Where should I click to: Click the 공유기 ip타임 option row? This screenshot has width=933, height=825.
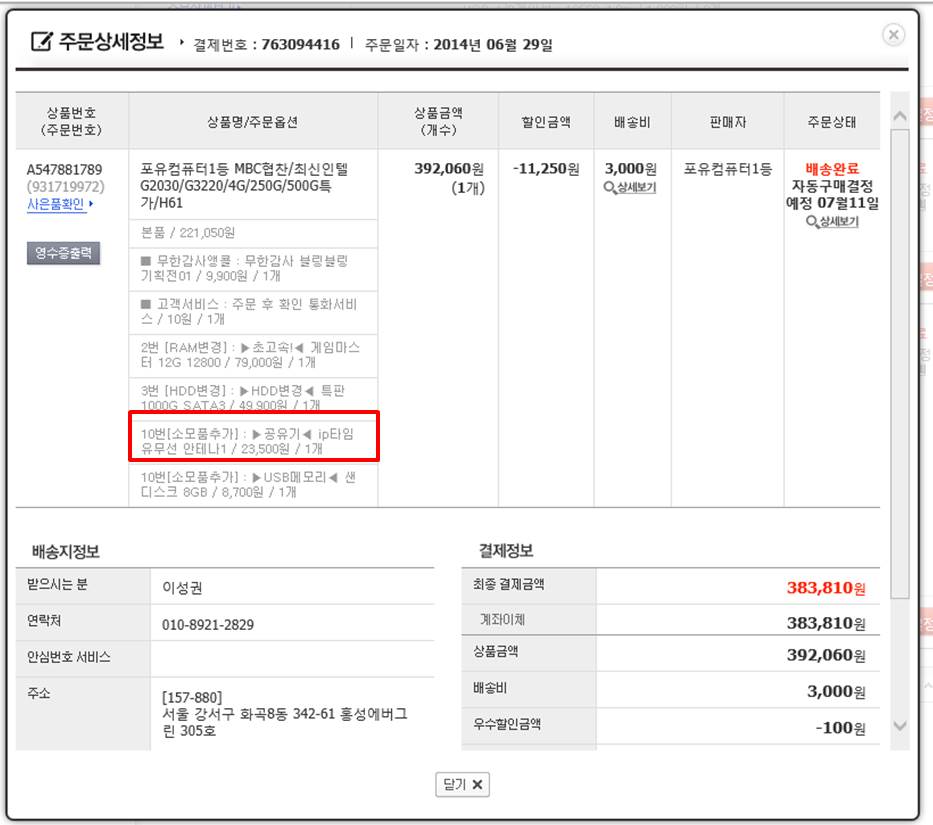253,436
